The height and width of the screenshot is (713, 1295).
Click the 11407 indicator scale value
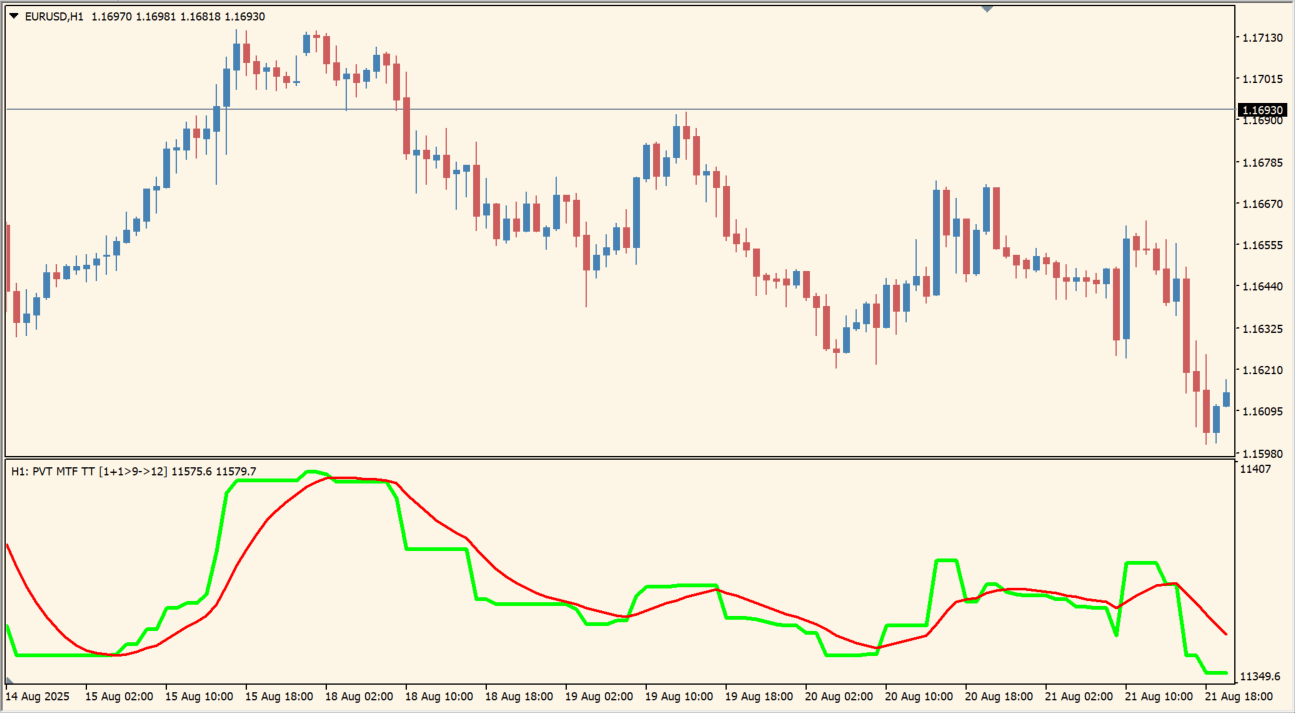point(1255,469)
